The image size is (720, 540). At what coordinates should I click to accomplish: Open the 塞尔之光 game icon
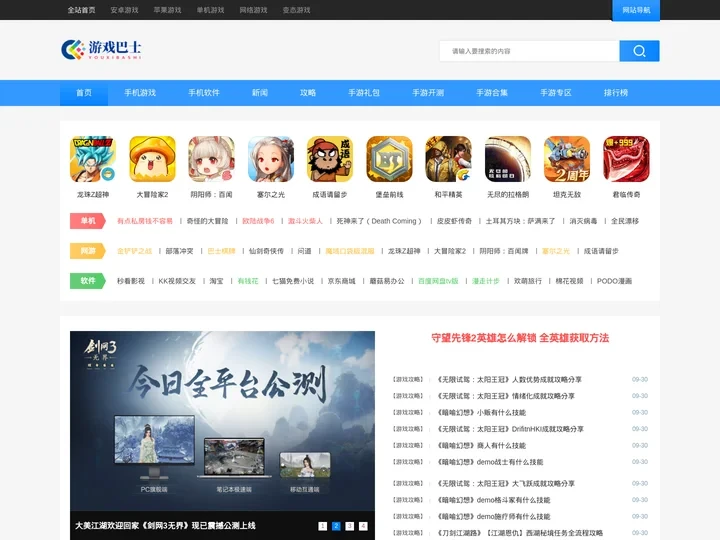click(x=270, y=159)
